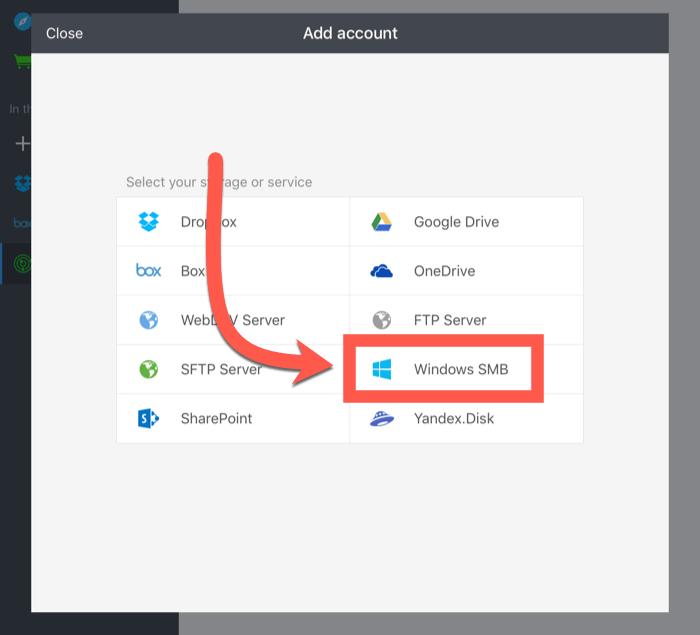Open the compass browser icon in sidebar
The height and width of the screenshot is (635, 700).
click(x=22, y=21)
